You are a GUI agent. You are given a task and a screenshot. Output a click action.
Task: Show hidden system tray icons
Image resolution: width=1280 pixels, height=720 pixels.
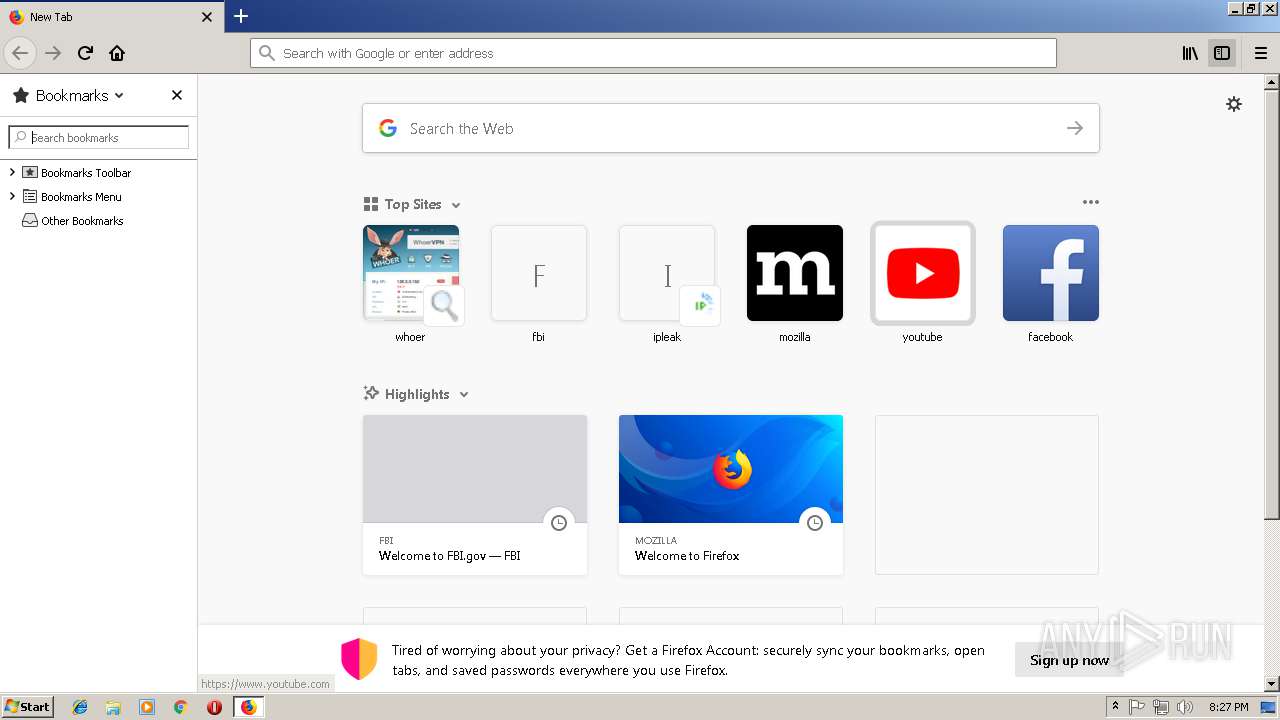click(1115, 707)
